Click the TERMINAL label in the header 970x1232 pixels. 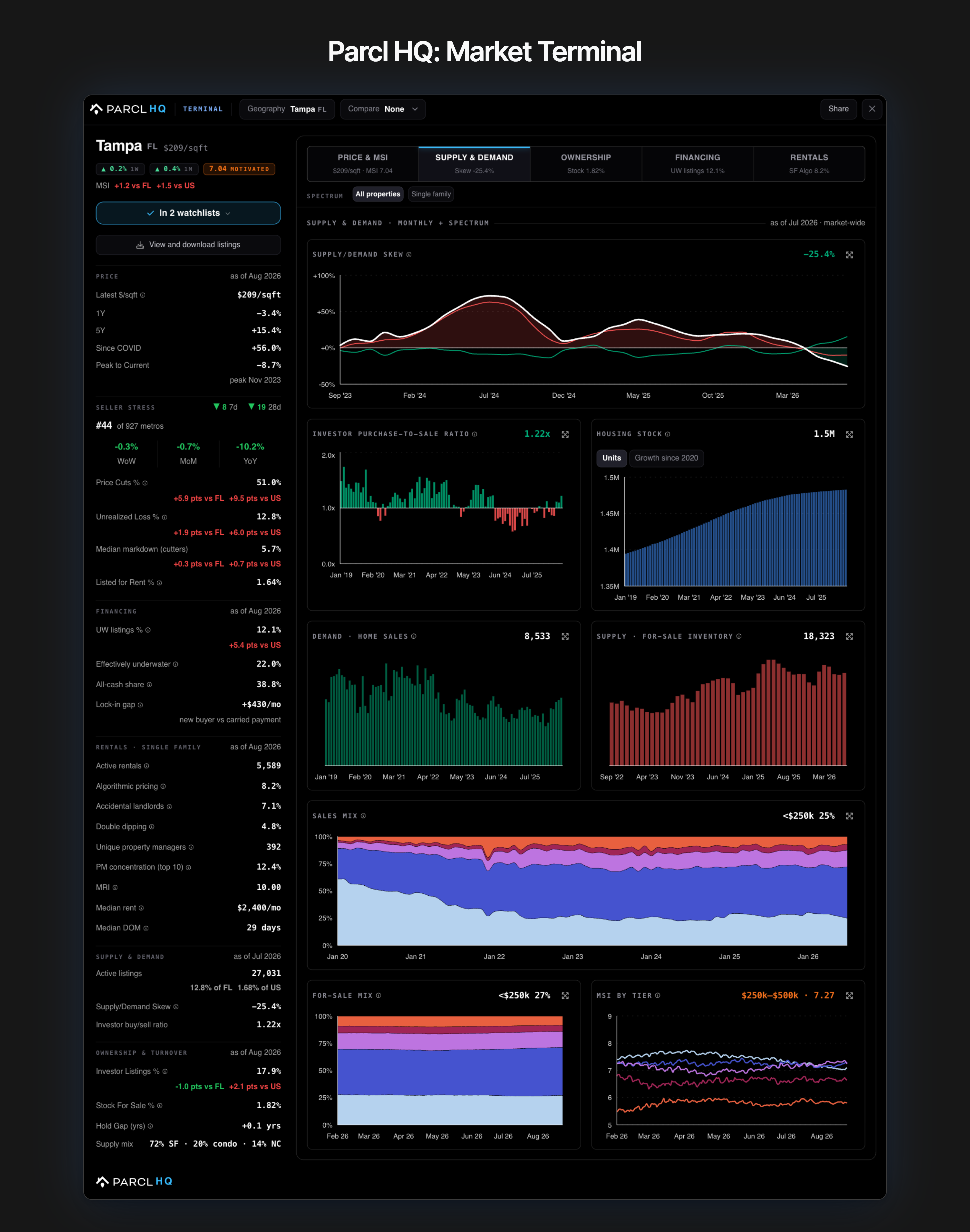click(x=203, y=109)
